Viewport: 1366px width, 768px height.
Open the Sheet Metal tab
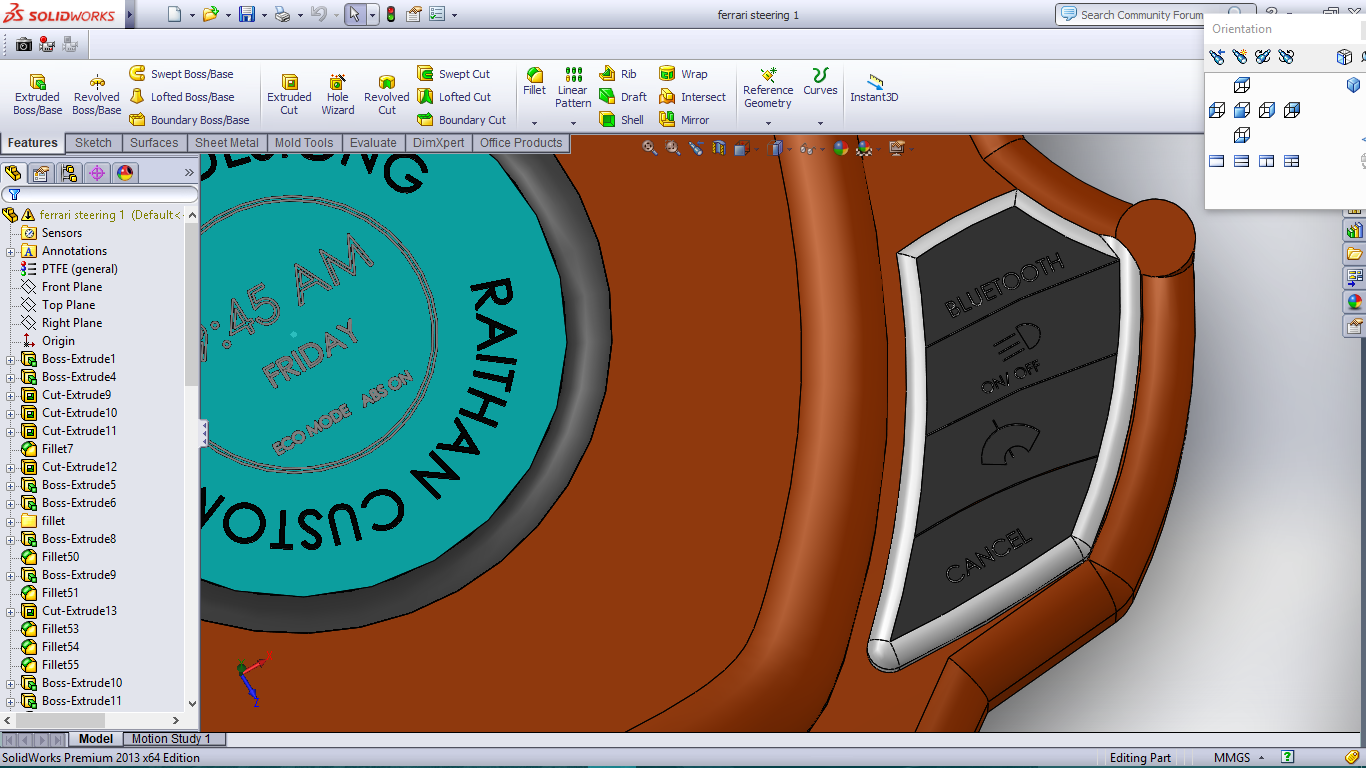pyautogui.click(x=227, y=143)
